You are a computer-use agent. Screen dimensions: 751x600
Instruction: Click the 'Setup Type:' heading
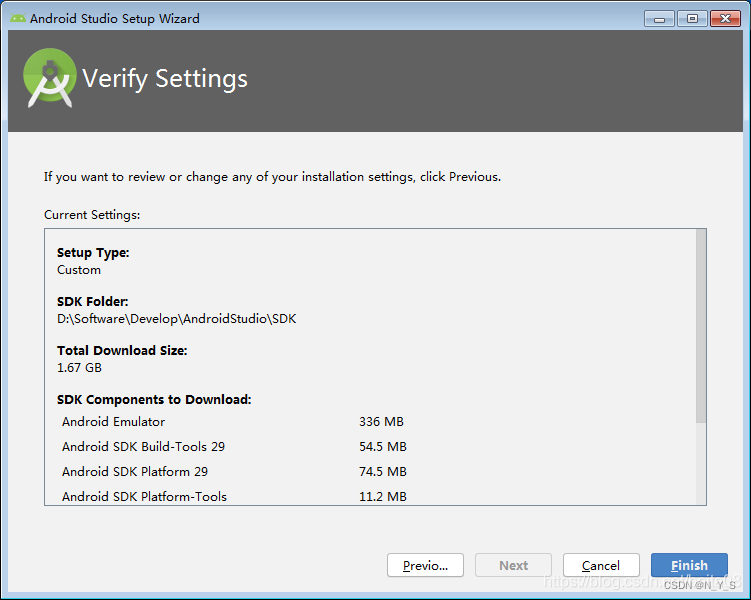point(93,252)
